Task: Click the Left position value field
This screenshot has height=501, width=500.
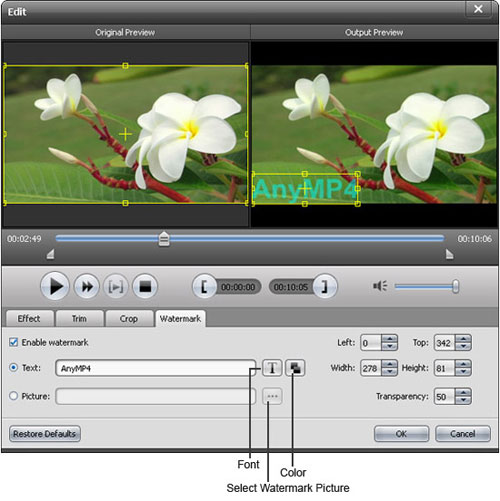Action: pos(371,343)
